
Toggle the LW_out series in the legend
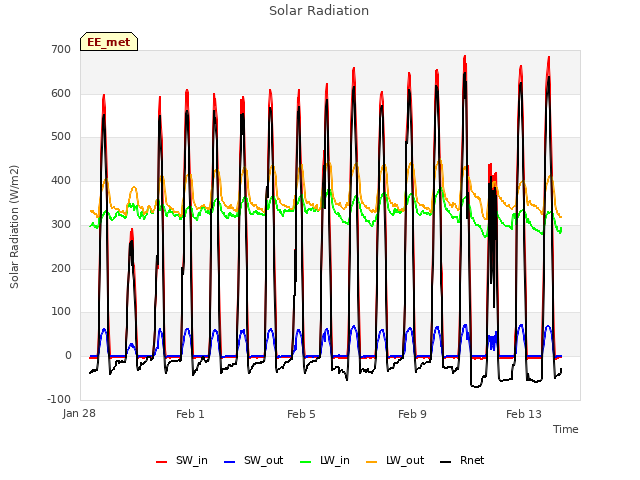[395, 461]
